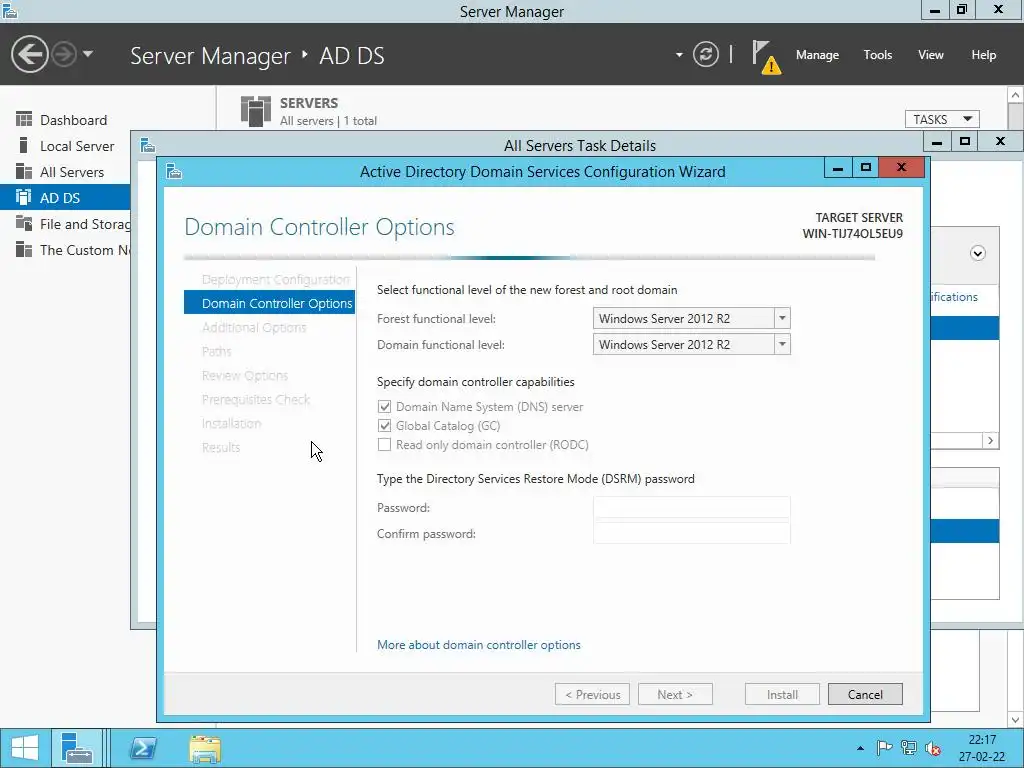Open More about domain controller options link
Screen dimensions: 1024x768
click(x=479, y=645)
